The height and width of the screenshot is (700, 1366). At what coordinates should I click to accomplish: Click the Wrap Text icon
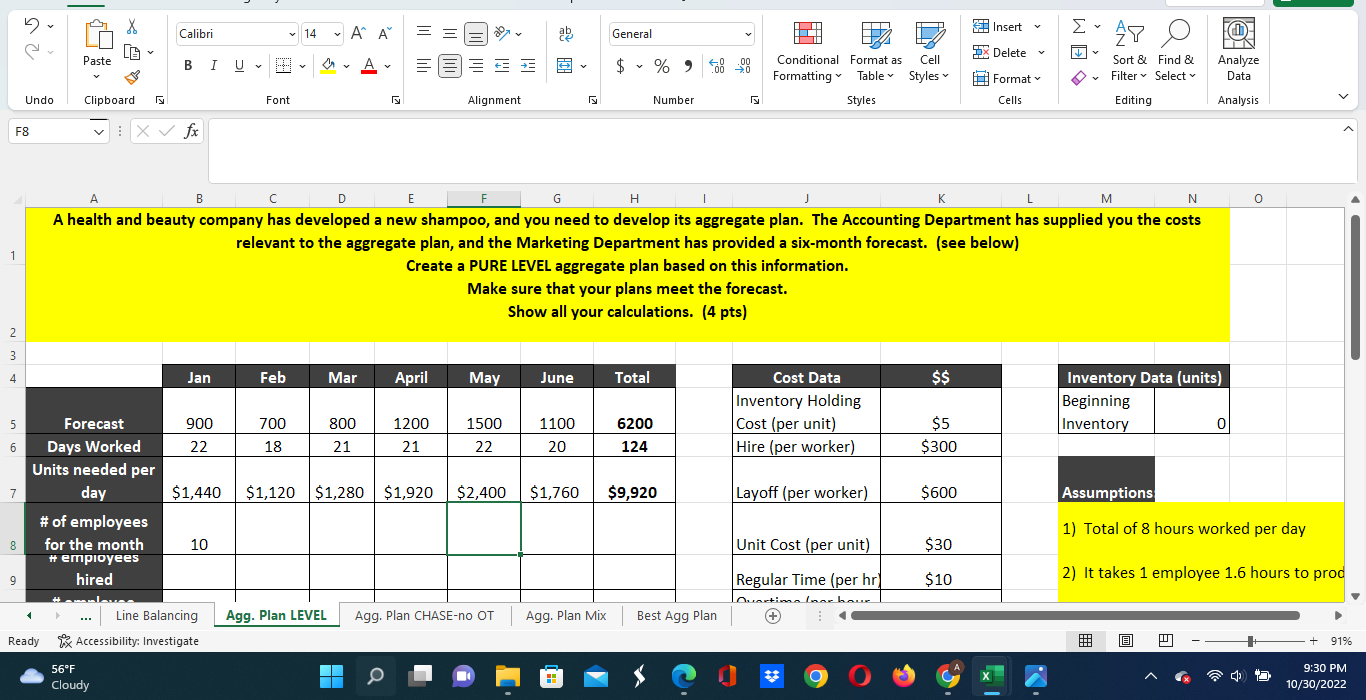[564, 34]
